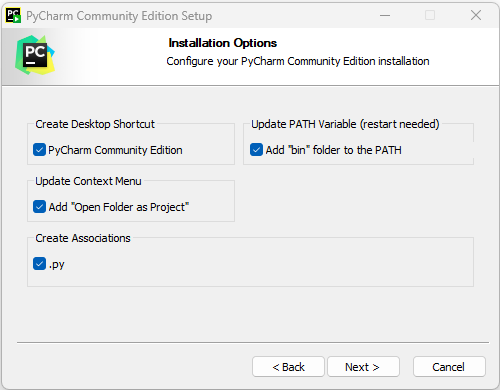Image resolution: width=500 pixels, height=390 pixels.
Task: Click the Create Associations group label
Action: [83, 238]
